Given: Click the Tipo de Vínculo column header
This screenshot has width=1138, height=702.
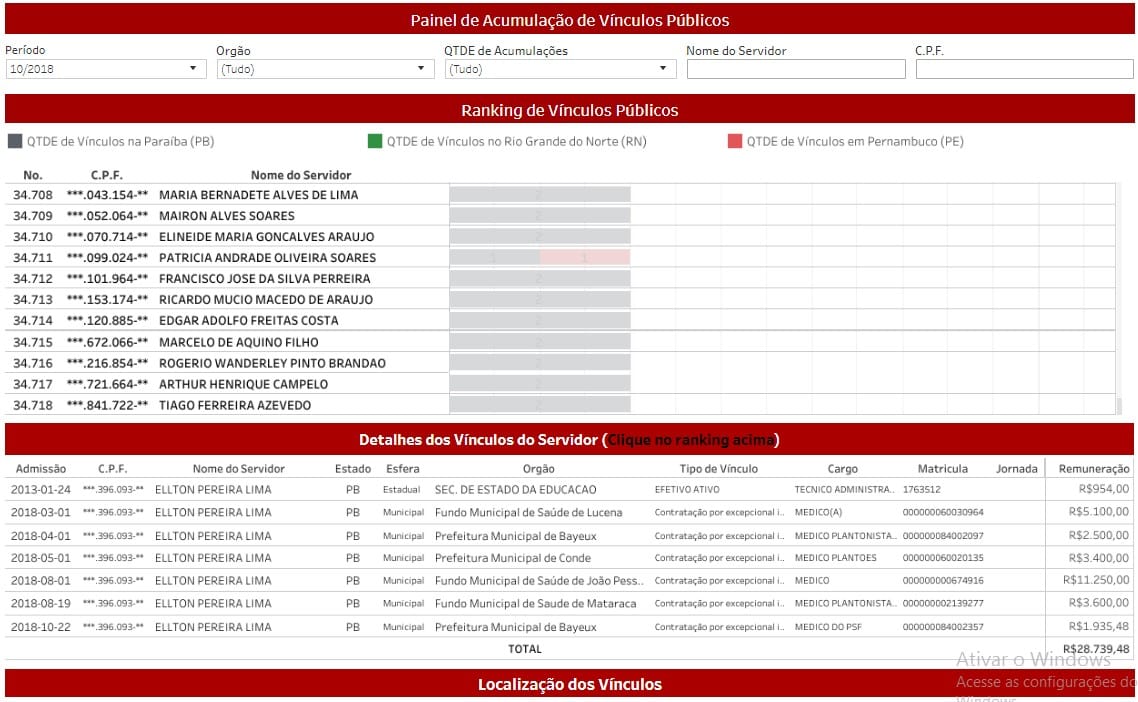Looking at the screenshot, I should [x=718, y=469].
